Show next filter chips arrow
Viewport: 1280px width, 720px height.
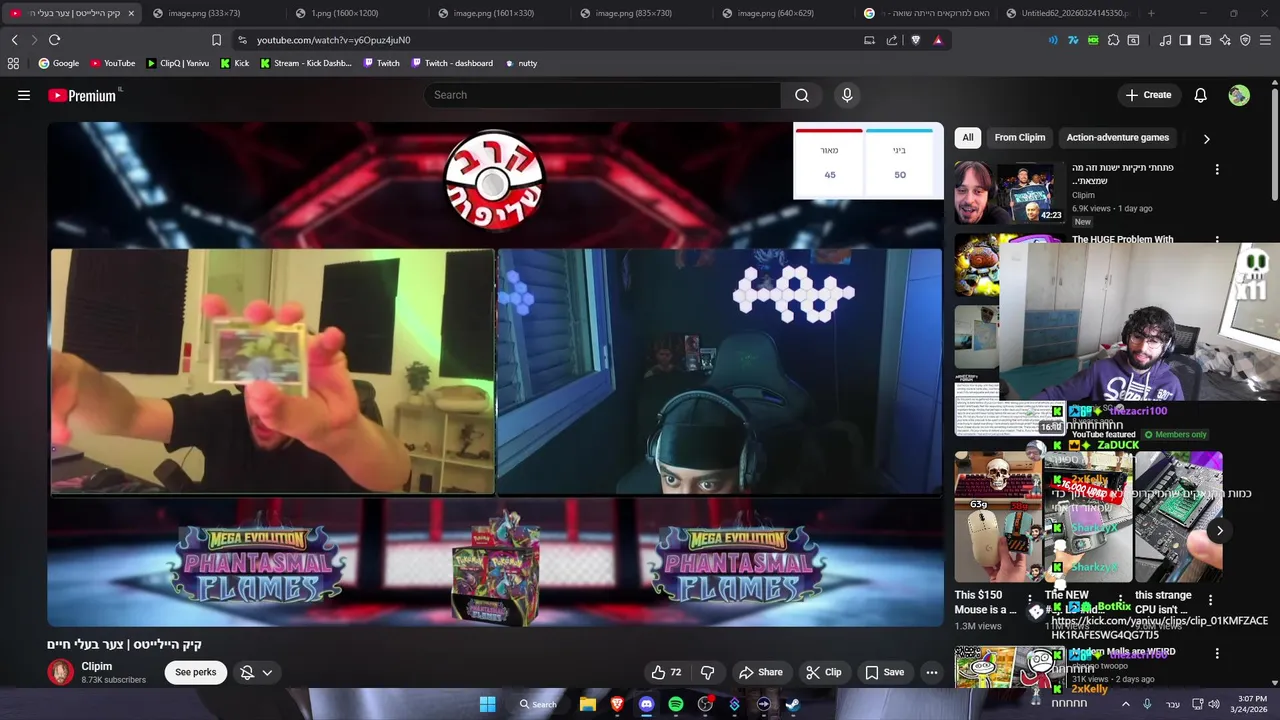1206,138
